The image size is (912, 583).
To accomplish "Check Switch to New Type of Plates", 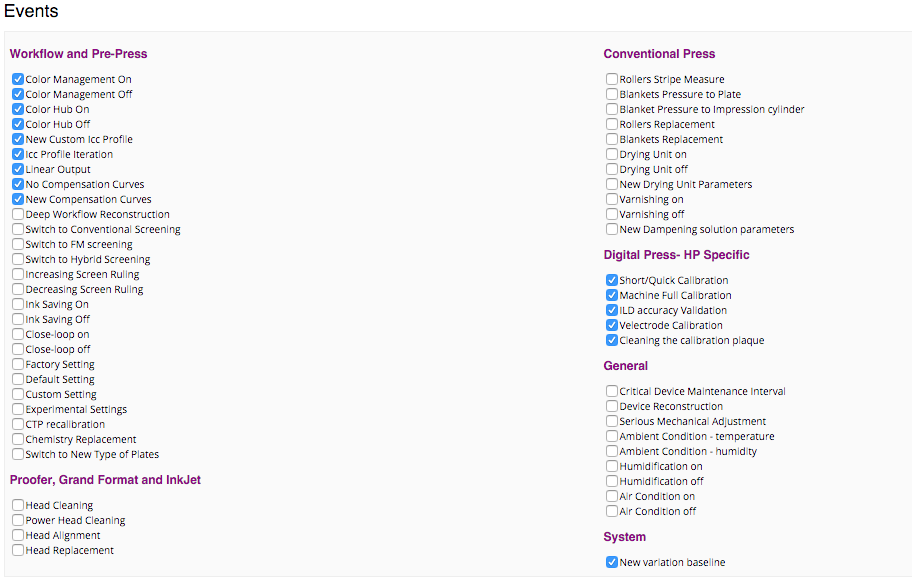I will click(x=18, y=454).
